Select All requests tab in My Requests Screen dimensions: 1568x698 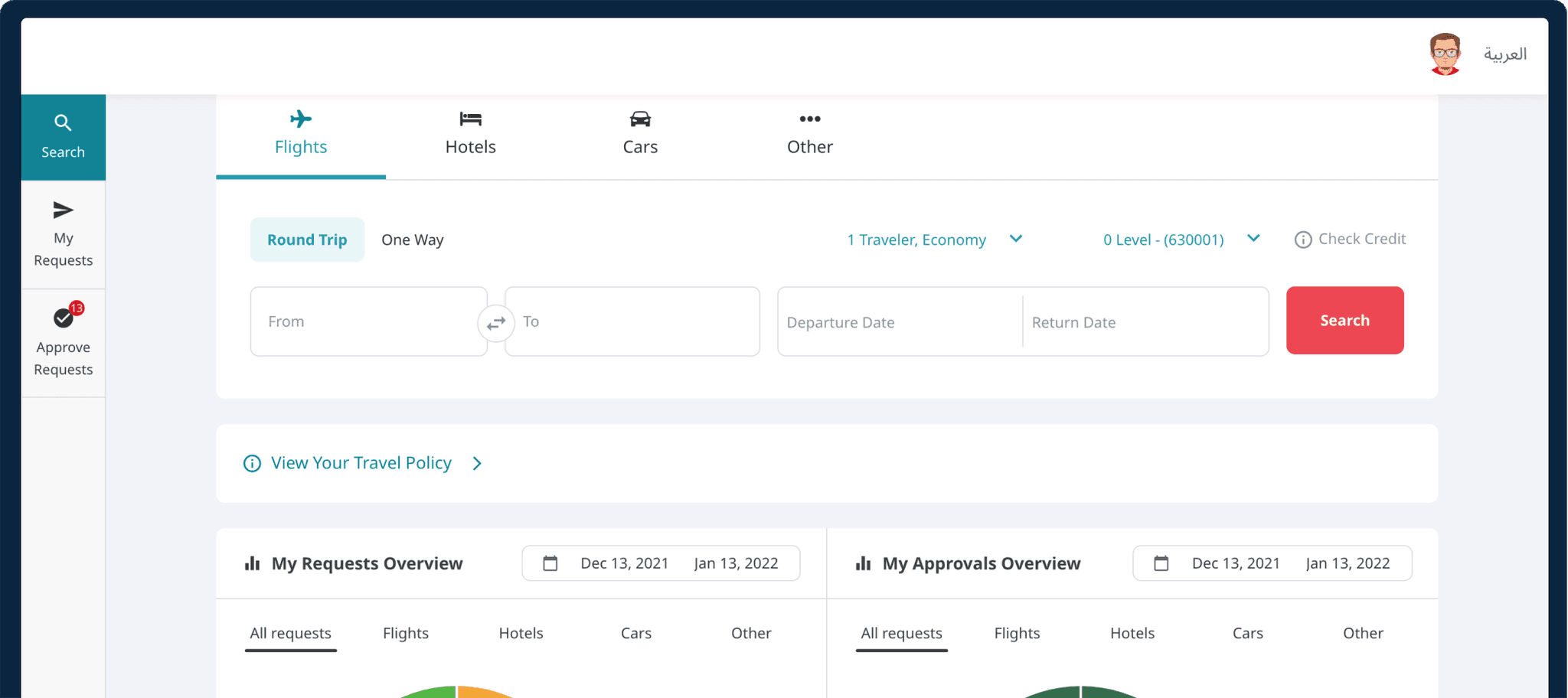291,634
